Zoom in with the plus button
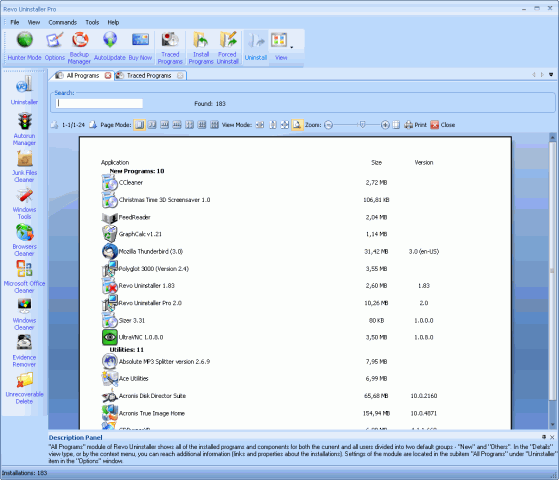The image size is (559, 480). pyautogui.click(x=385, y=125)
